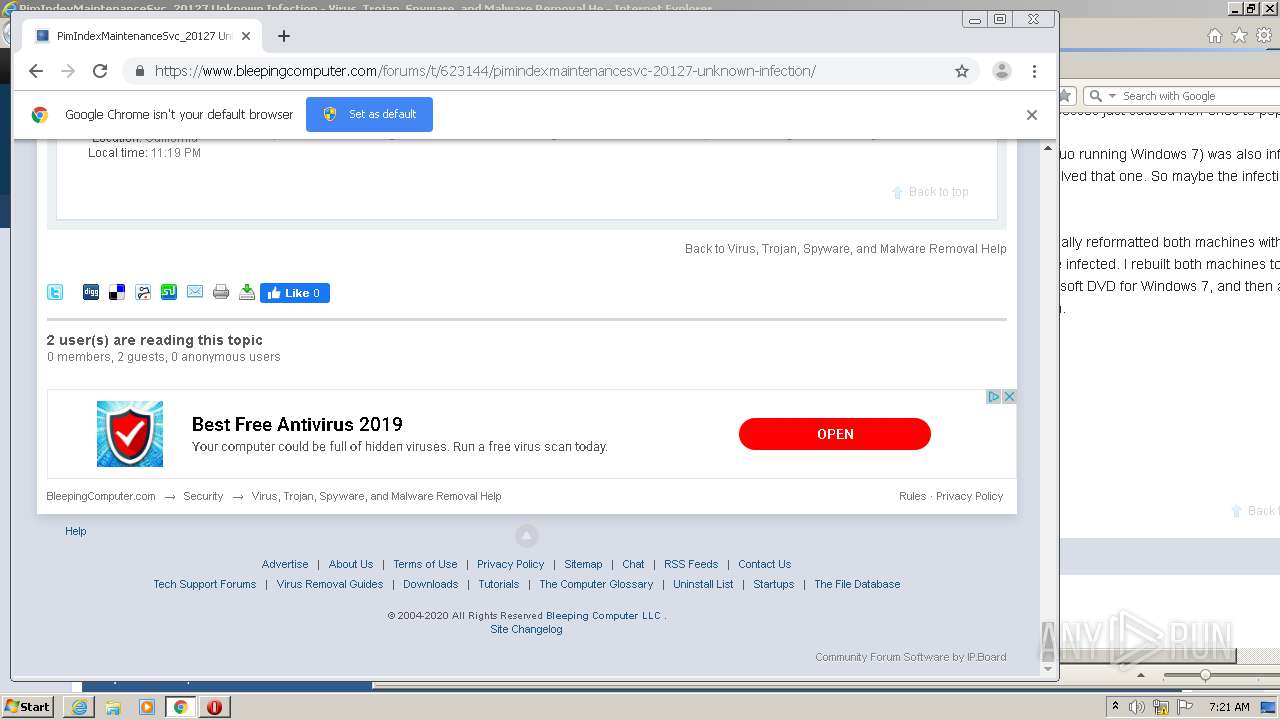Click the Chrome address bar URL
Viewport: 1280px width, 720px height.
485,71
